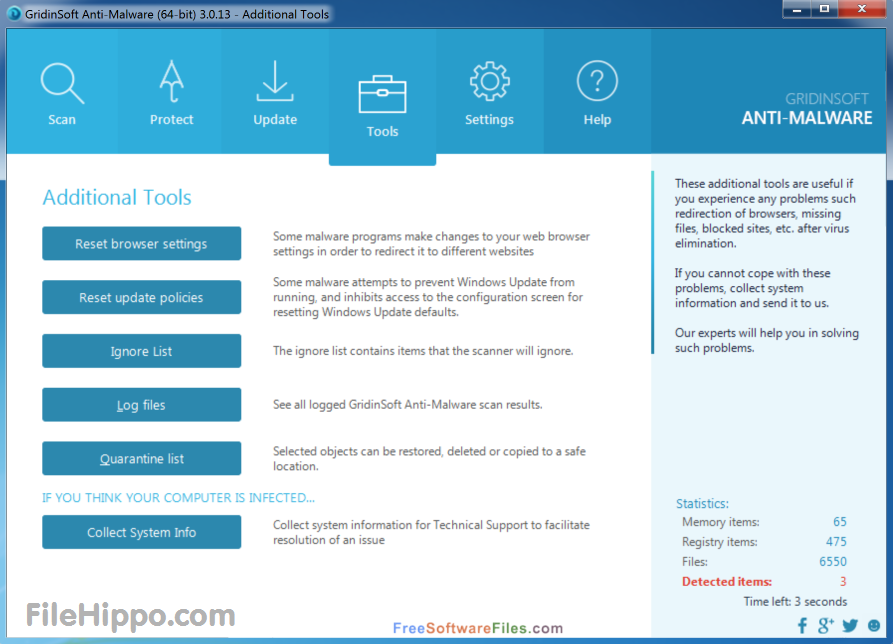Screen dimensions: 893x644
Task: Close the Anti-Malware window
Action: pos(862,10)
